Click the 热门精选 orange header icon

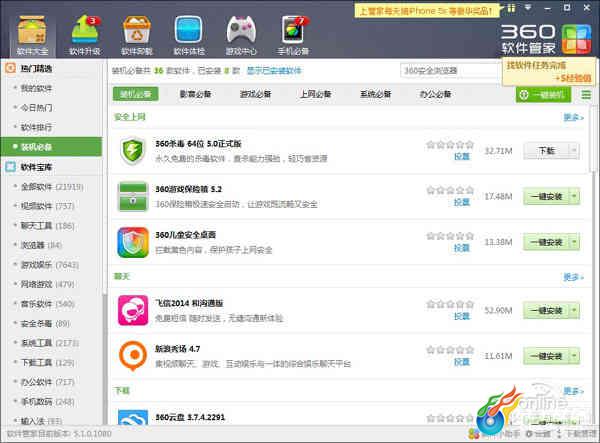click(10, 68)
